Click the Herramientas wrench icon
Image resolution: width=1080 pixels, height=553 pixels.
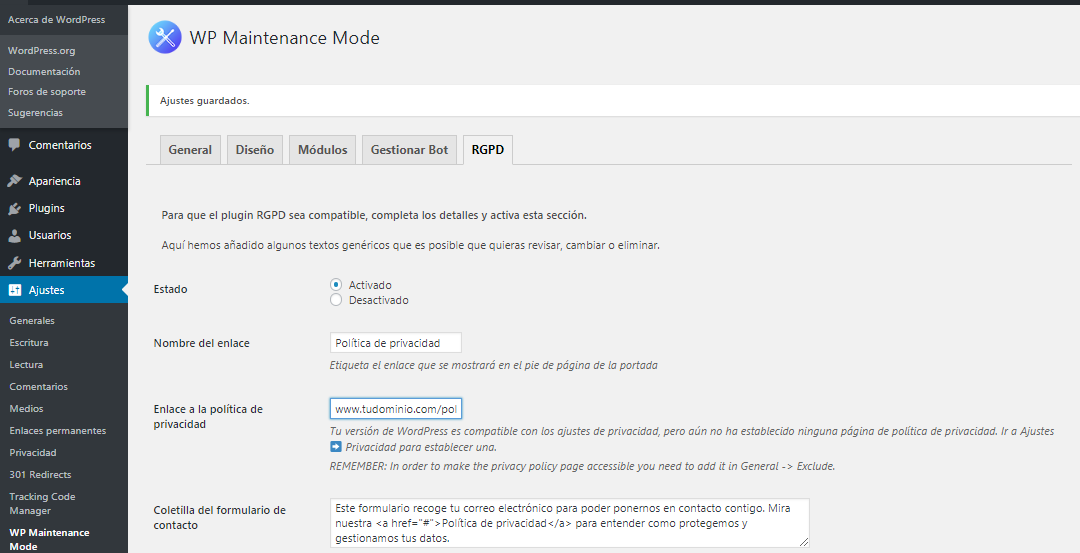click(14, 263)
